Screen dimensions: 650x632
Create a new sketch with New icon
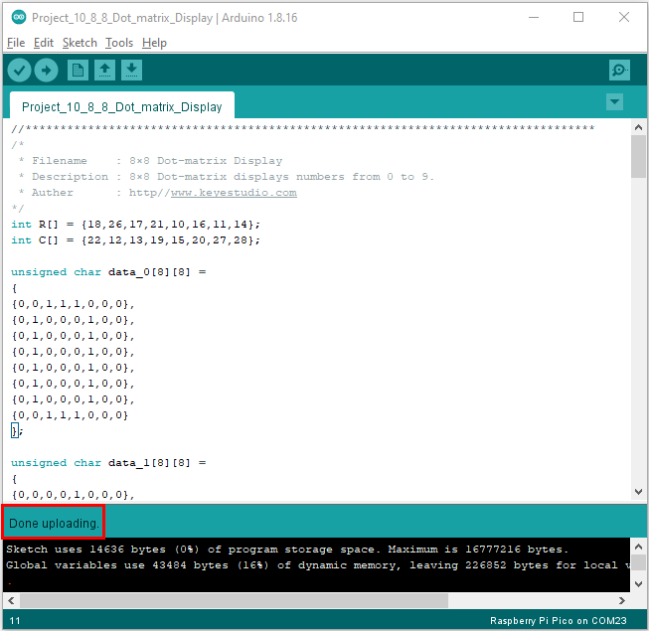coord(78,70)
